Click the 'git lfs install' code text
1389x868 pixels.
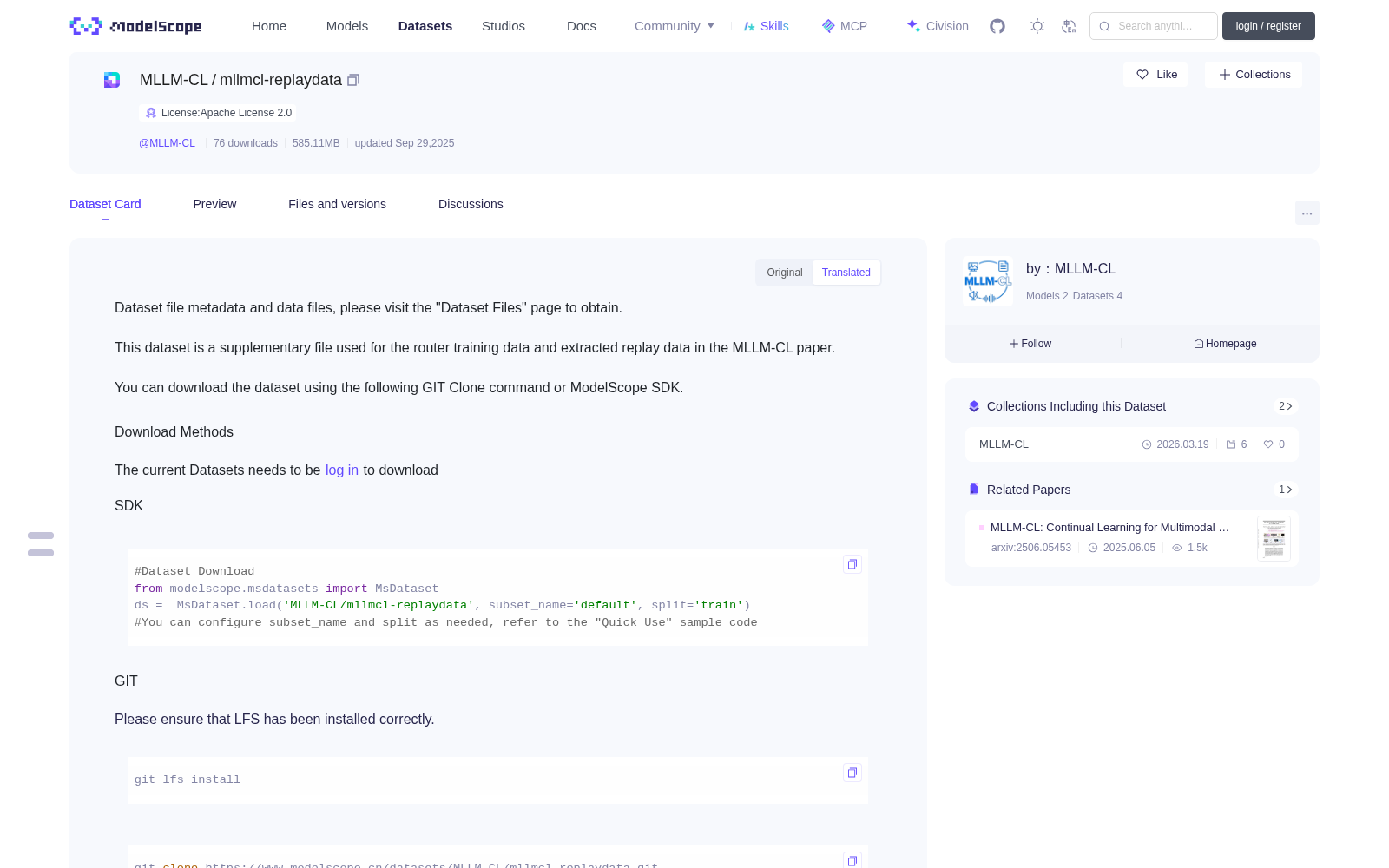[x=188, y=779]
